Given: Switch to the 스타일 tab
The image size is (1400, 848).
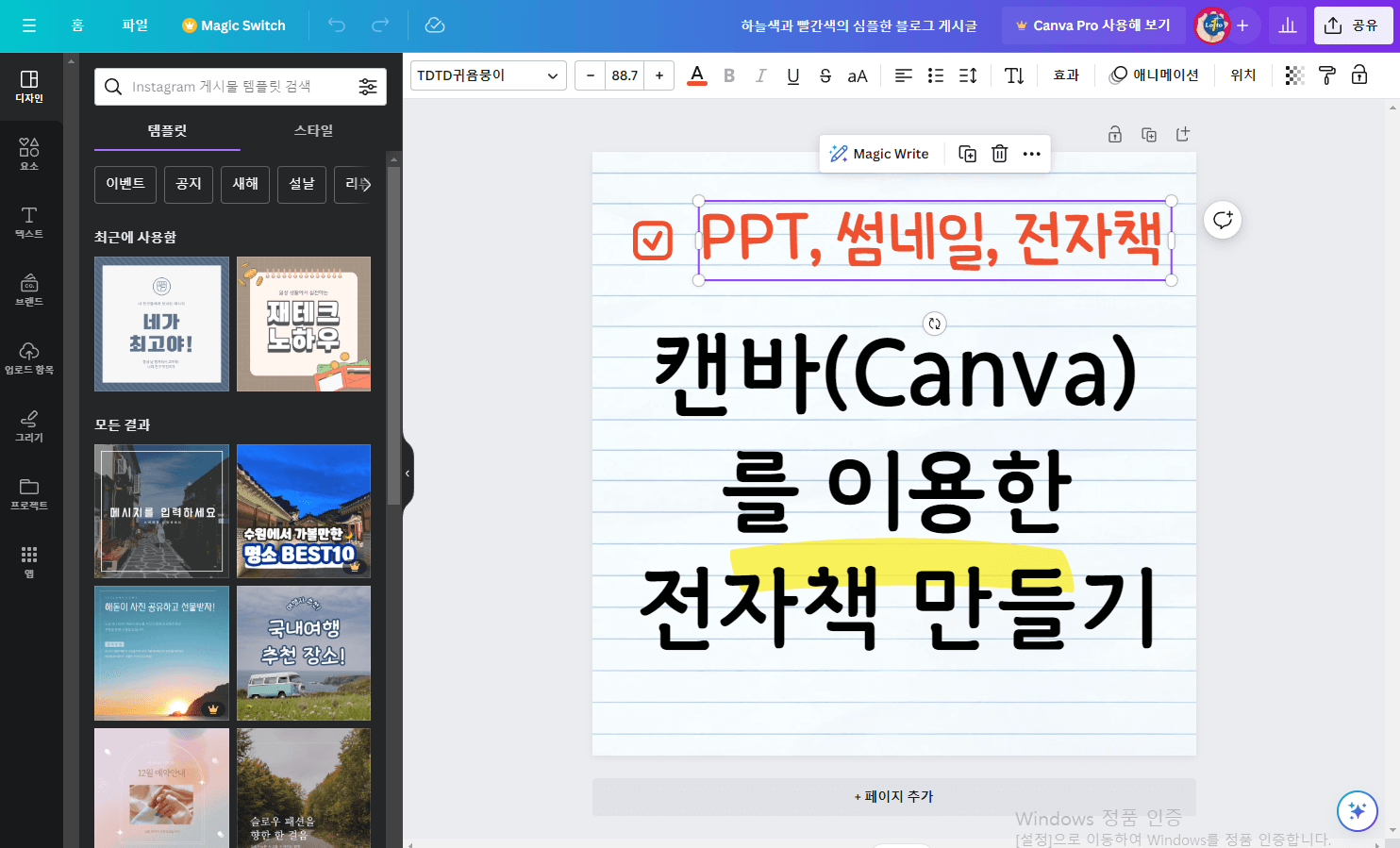Looking at the screenshot, I should click(x=312, y=130).
